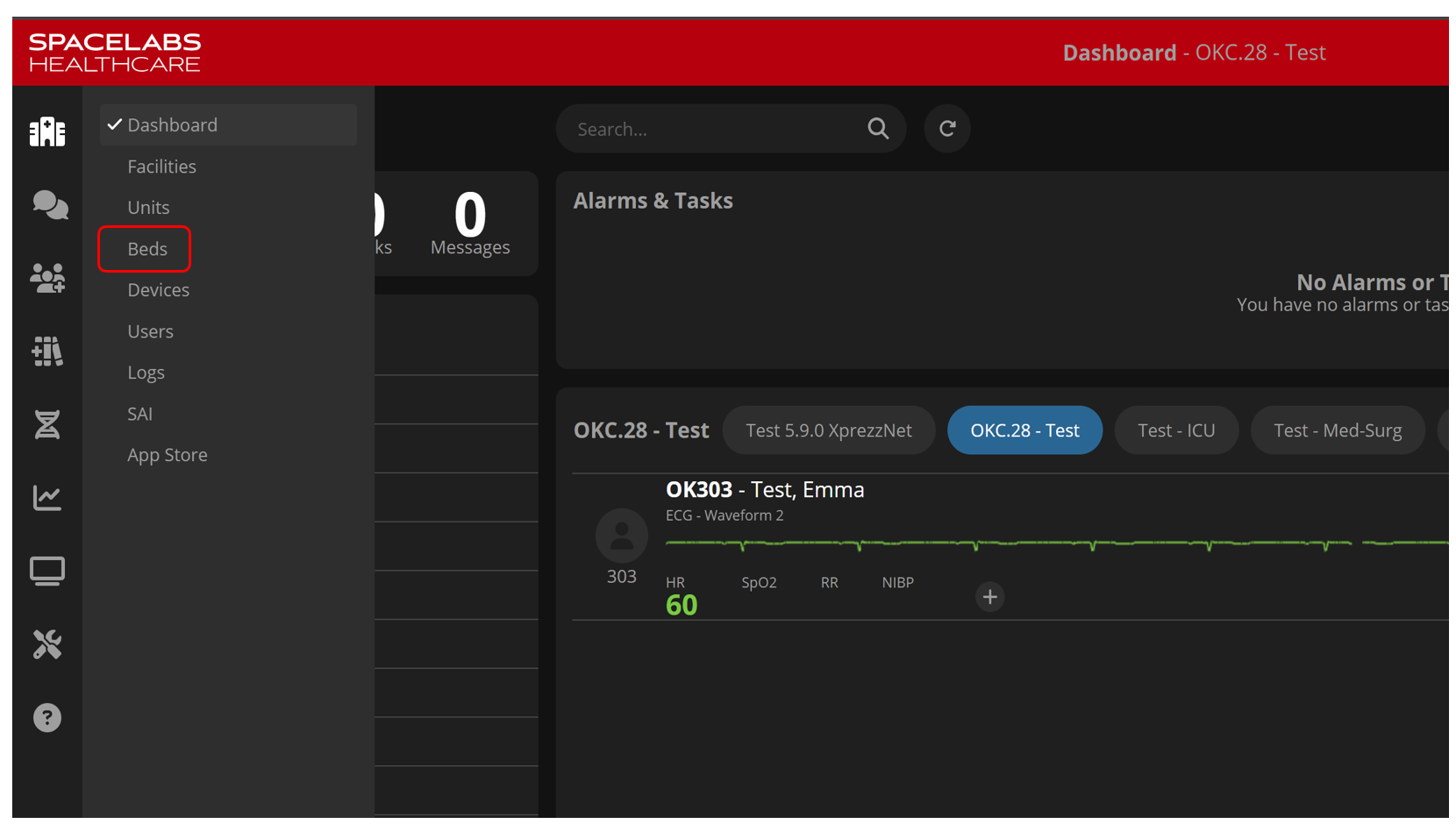Open SAI from the menu

click(x=140, y=414)
